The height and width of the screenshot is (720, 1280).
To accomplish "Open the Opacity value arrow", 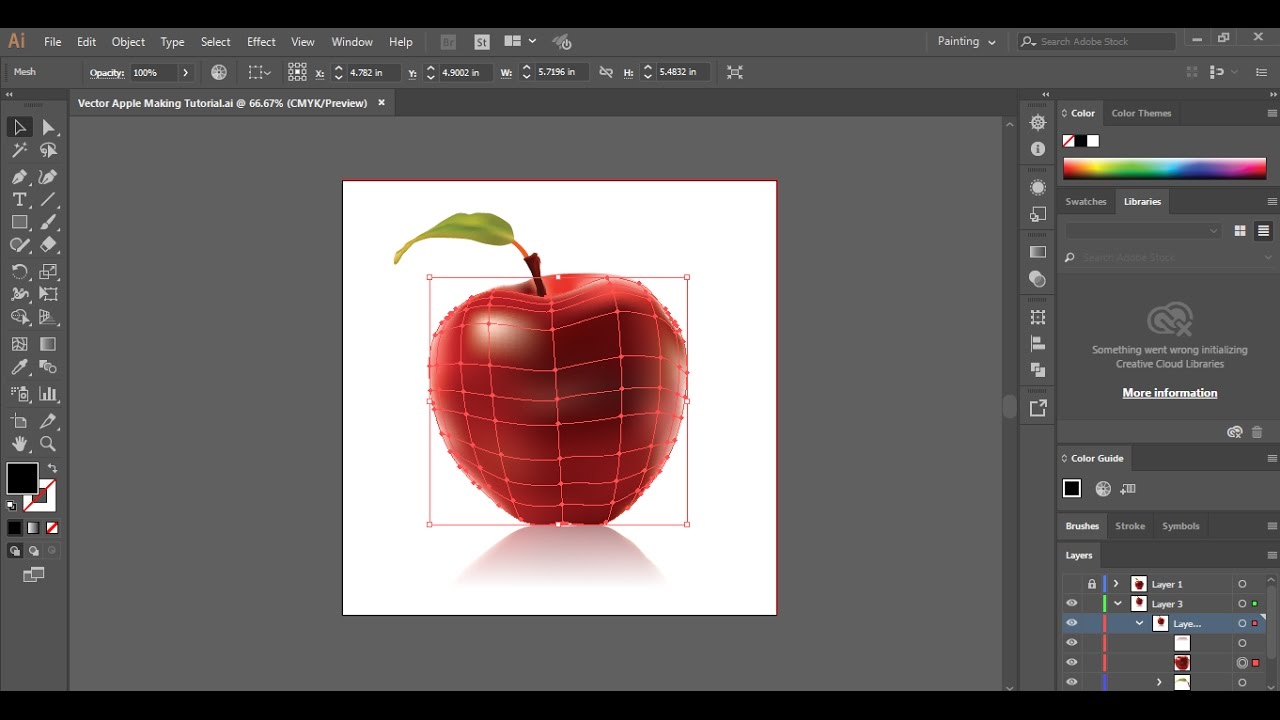I will pyautogui.click(x=185, y=72).
